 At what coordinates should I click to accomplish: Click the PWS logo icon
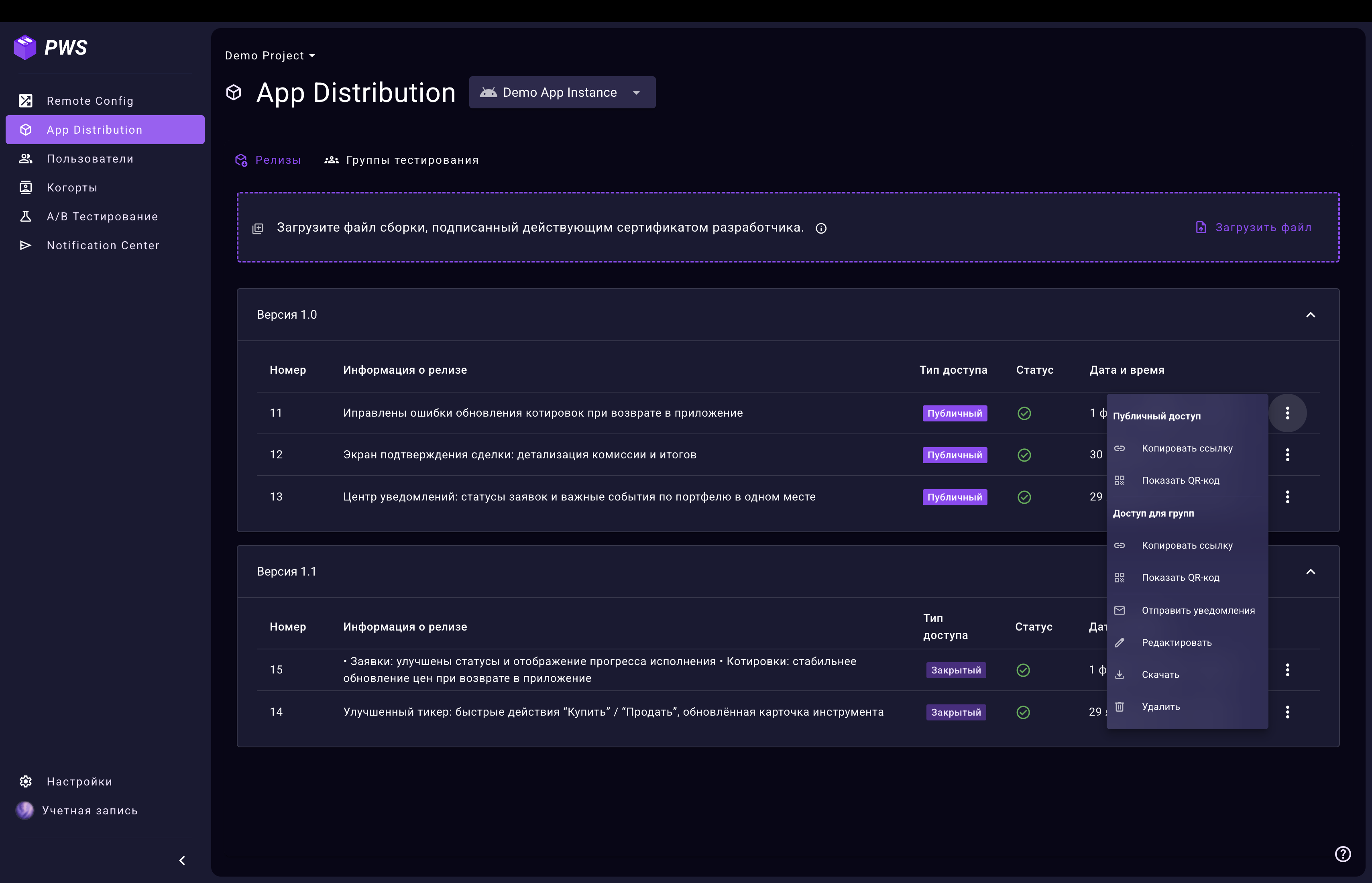pos(24,48)
